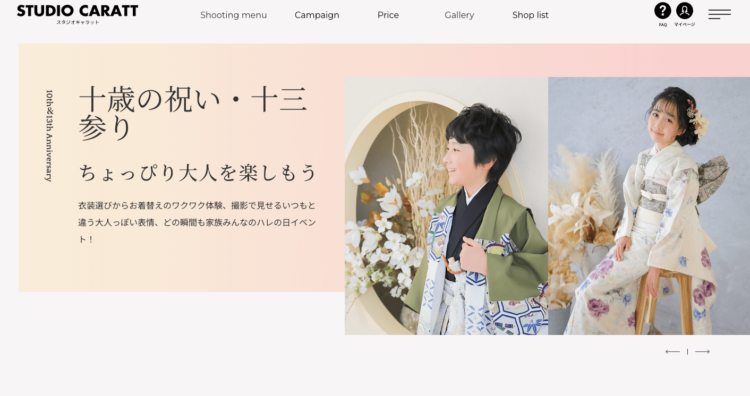
Task: Go to the Price page
Action: [388, 15]
